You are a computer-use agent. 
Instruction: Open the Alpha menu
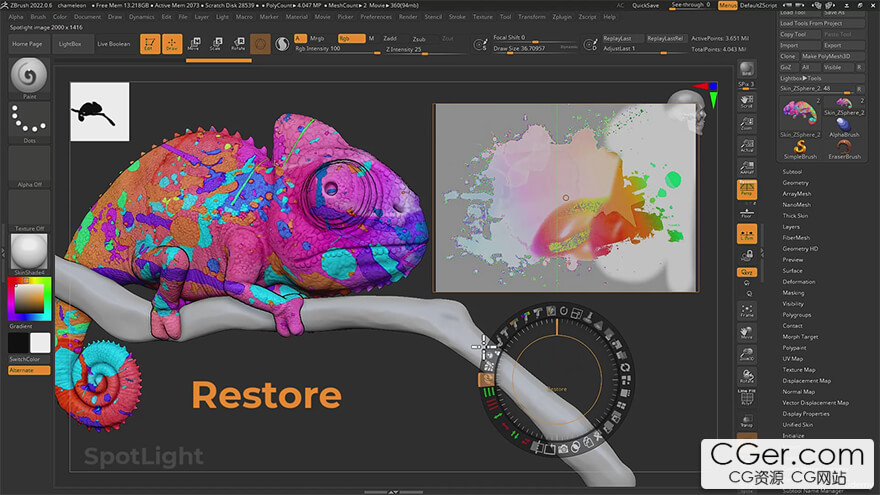16,17
